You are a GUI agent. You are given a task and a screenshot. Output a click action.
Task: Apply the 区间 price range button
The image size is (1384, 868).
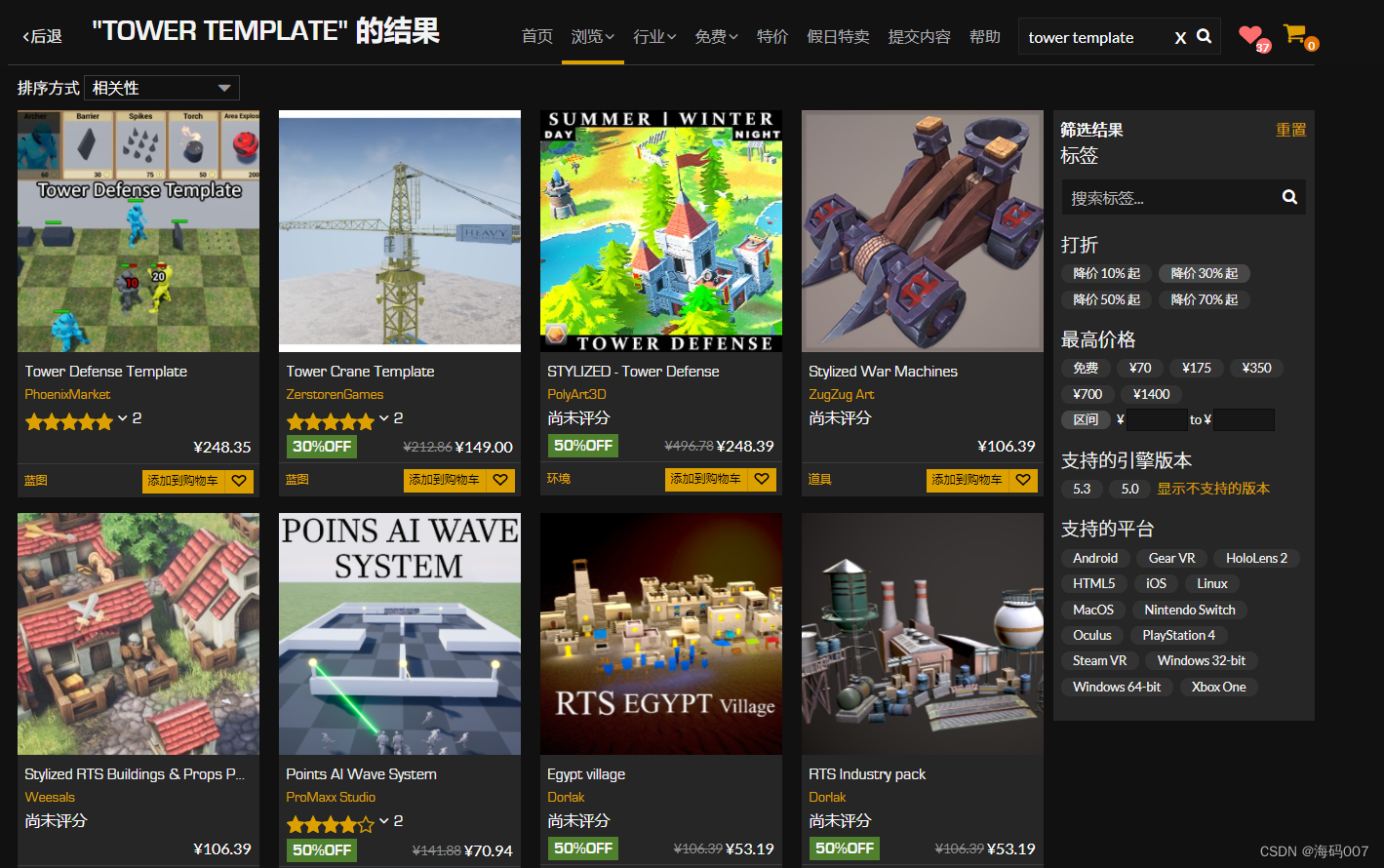(1086, 419)
